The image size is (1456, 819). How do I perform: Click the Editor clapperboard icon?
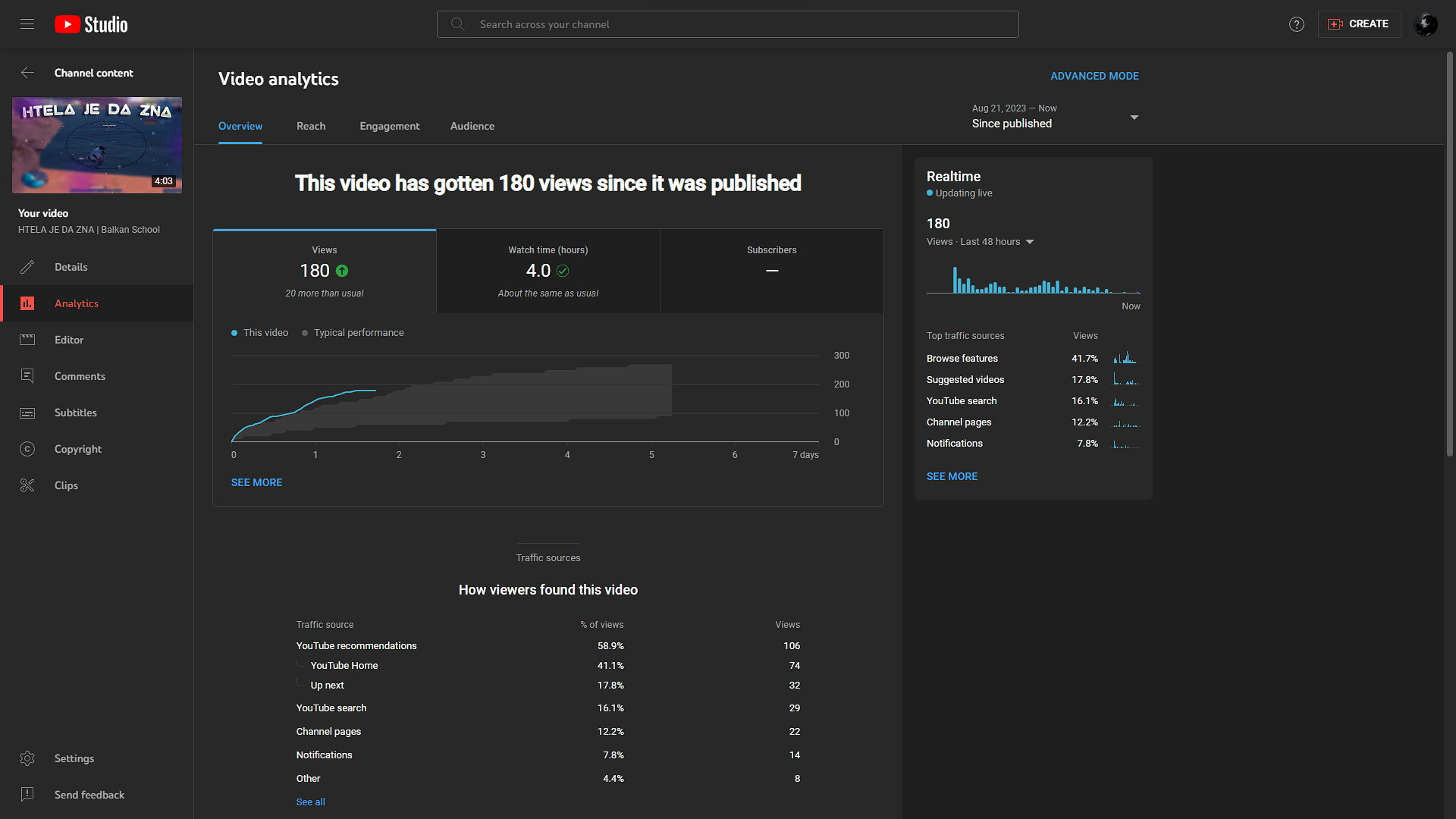[27, 340]
